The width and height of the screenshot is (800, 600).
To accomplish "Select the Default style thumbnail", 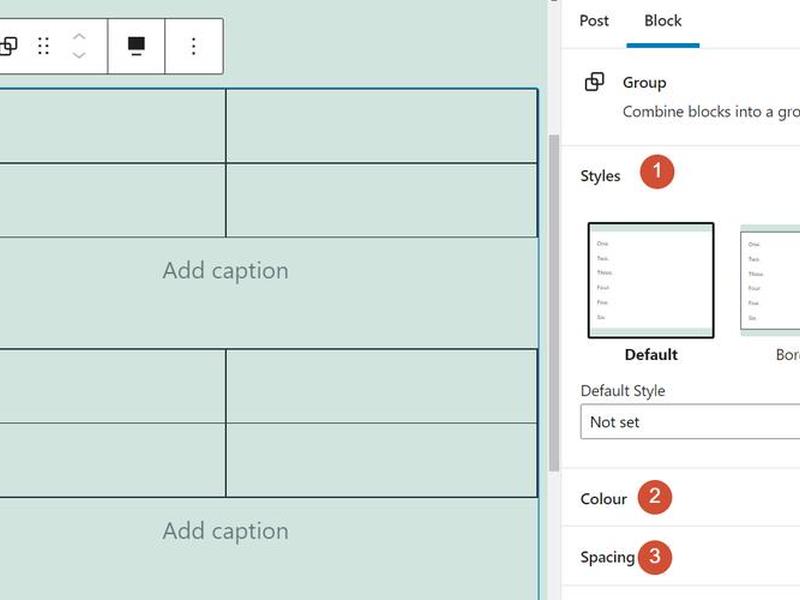I will [651, 280].
